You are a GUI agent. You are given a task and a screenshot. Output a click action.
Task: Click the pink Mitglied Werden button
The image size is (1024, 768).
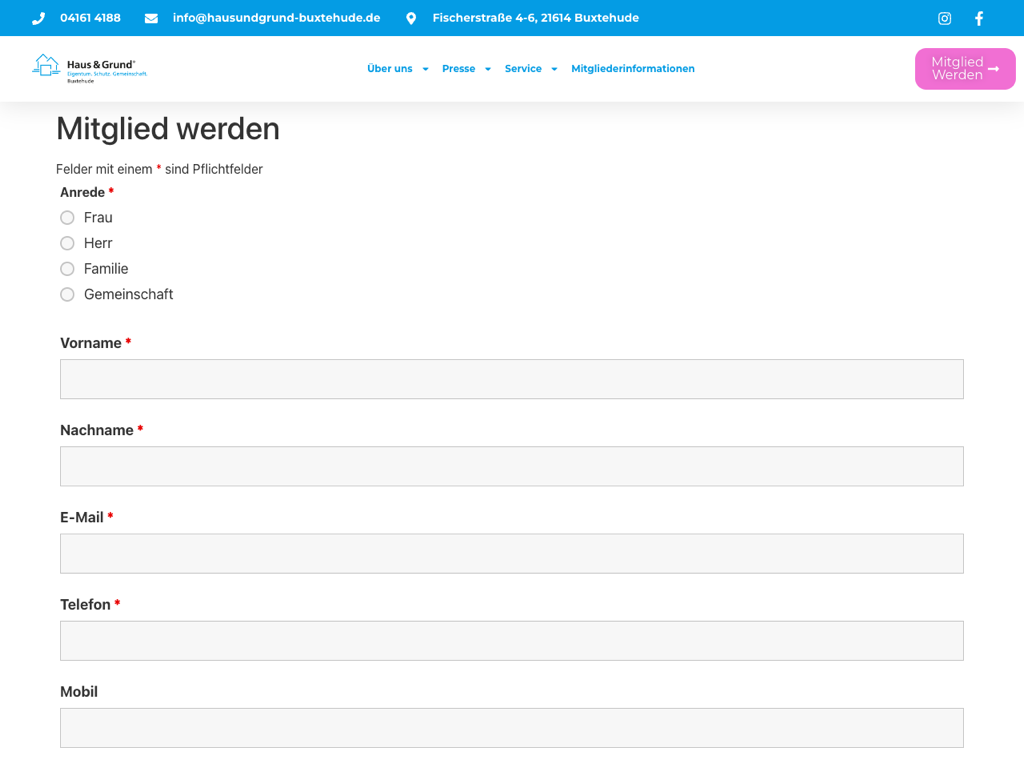pyautogui.click(x=965, y=69)
